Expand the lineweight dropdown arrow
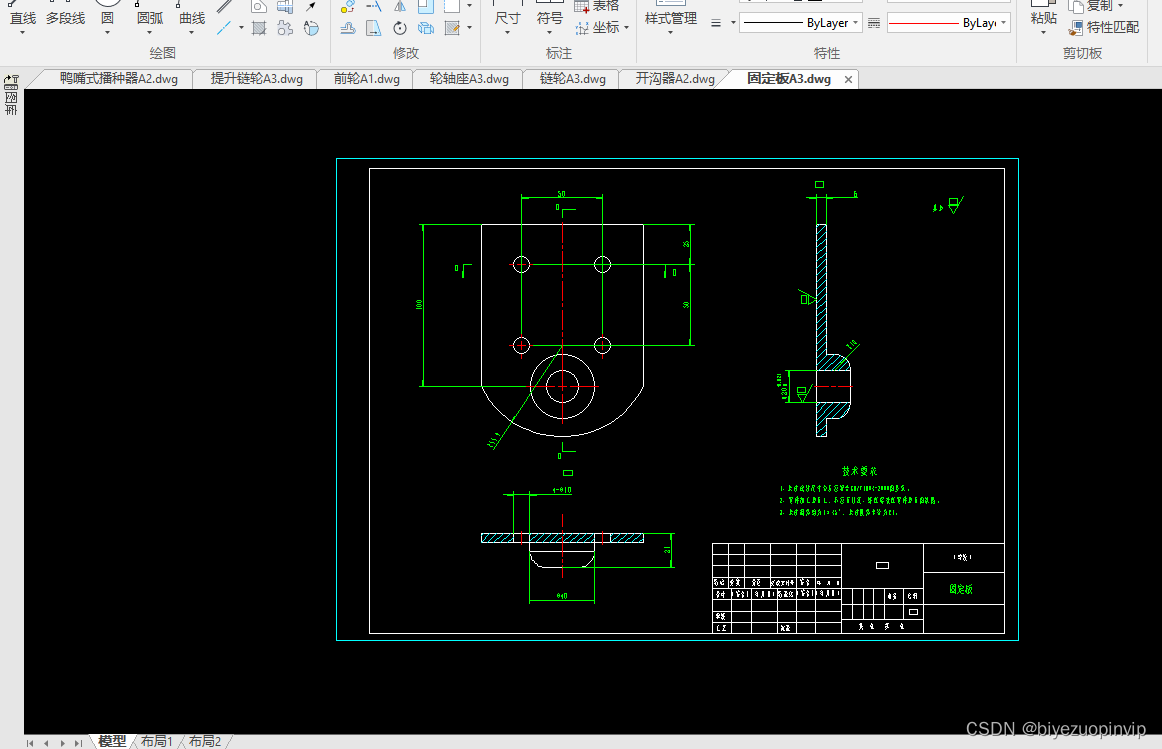The image size is (1162, 749). click(x=733, y=23)
